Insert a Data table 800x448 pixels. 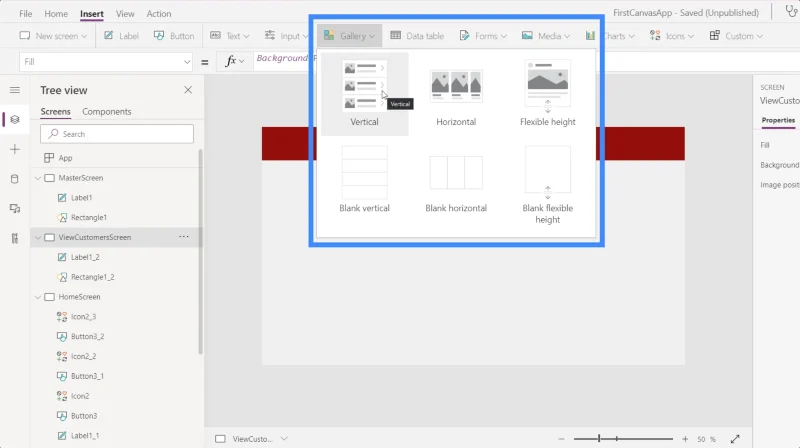417,36
